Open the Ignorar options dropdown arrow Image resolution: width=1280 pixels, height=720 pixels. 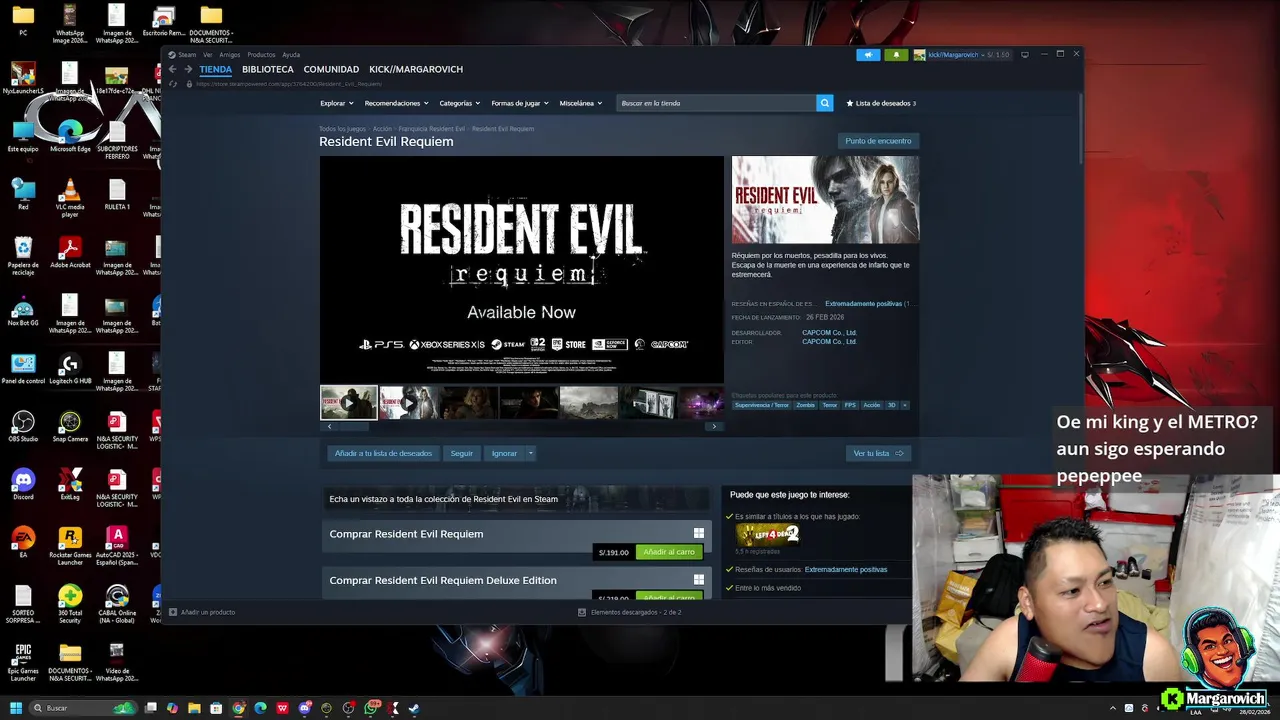click(531, 453)
